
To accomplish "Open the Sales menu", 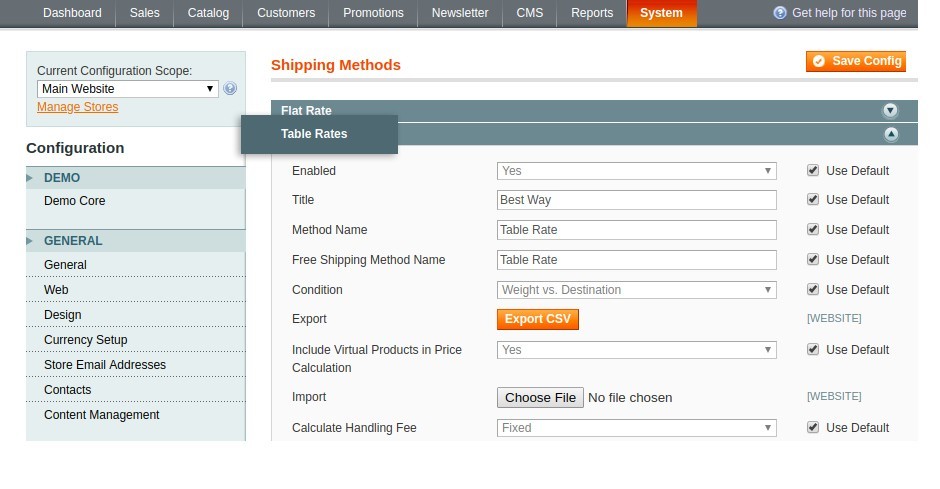I will 144,13.
